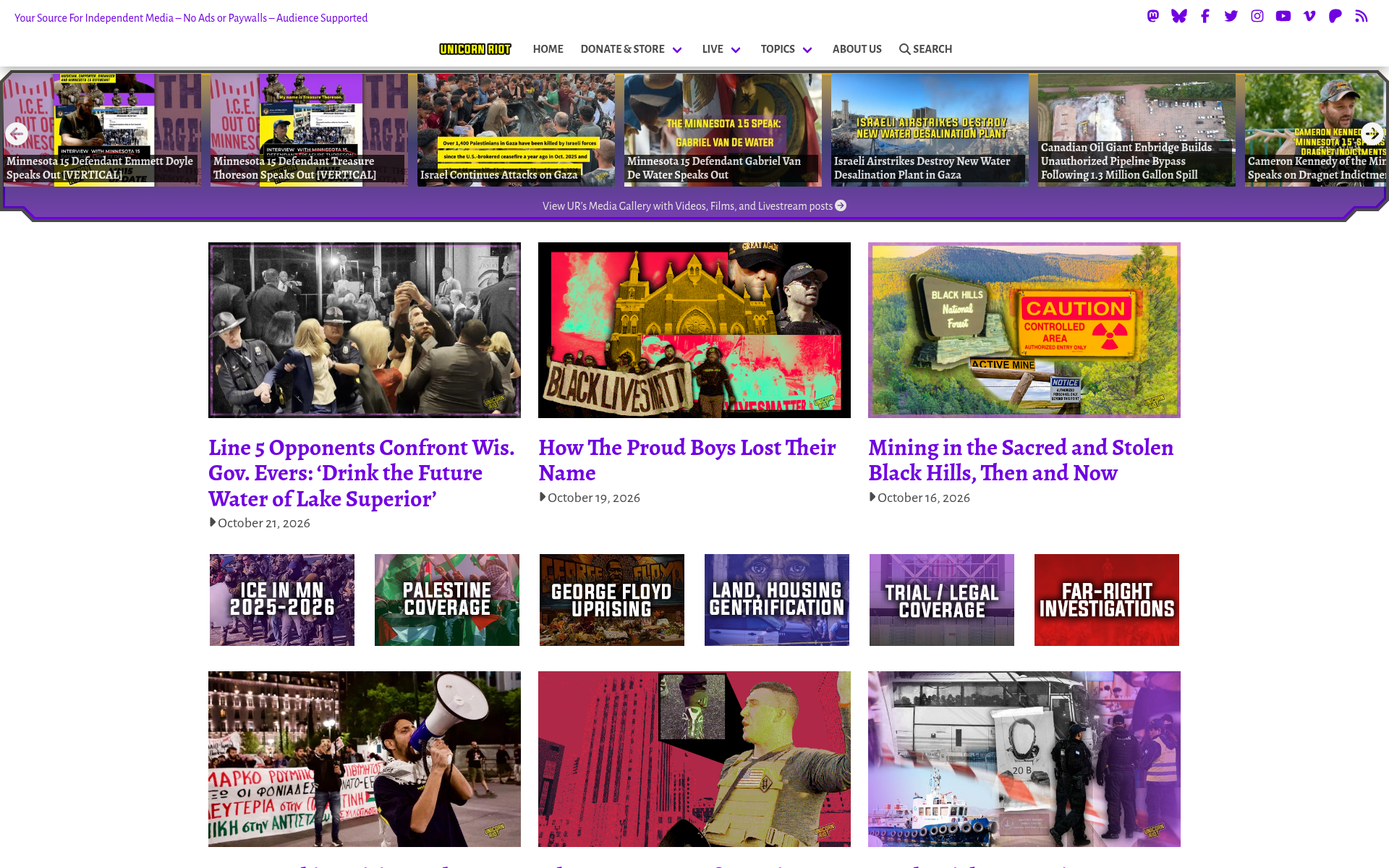Open the RSS feed icon

[1362, 16]
